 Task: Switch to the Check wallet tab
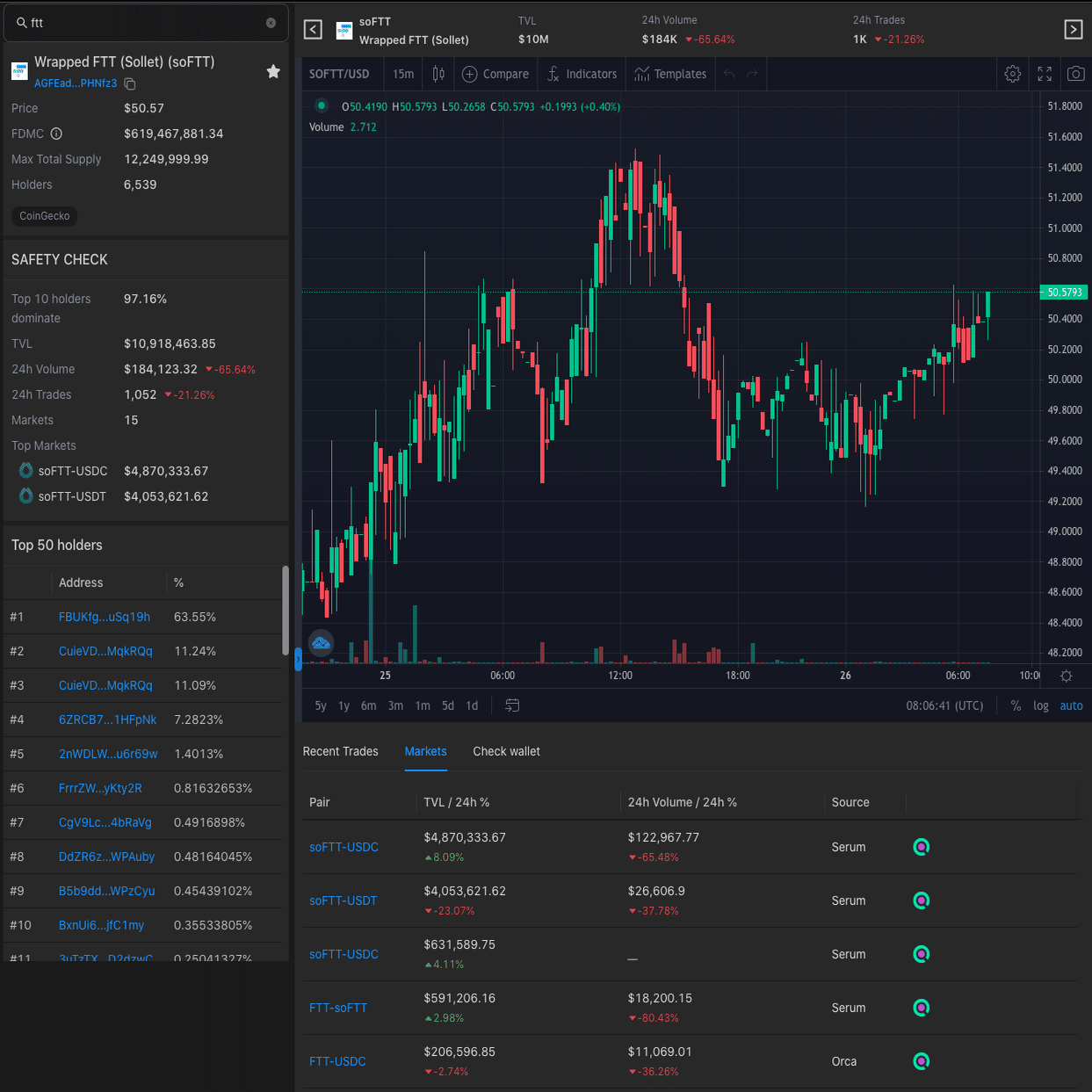tap(507, 752)
